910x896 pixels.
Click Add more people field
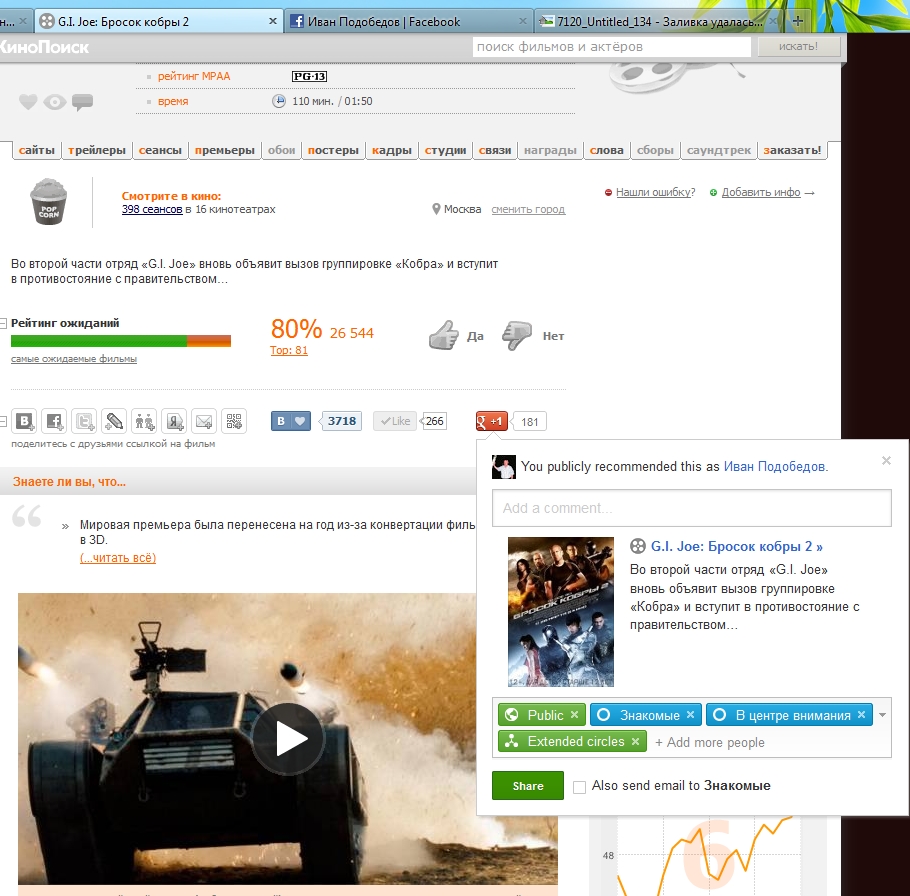pyautogui.click(x=709, y=742)
